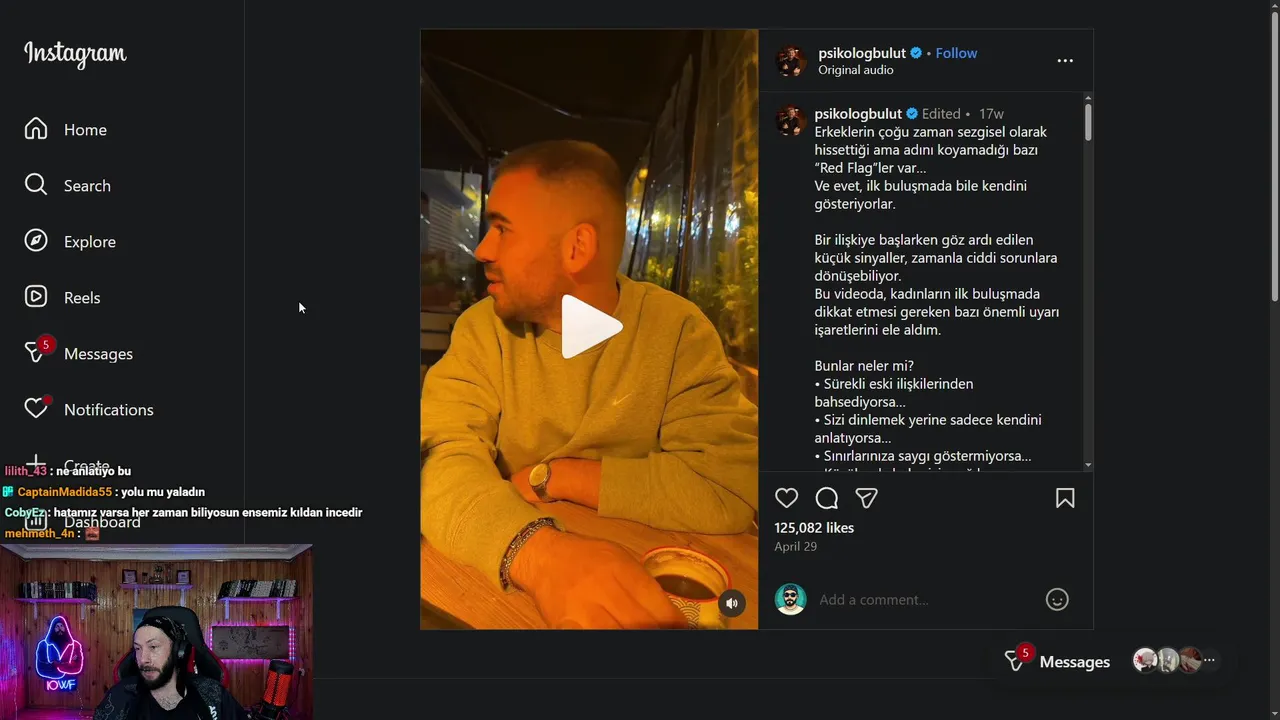The image size is (1280, 720).
Task: Open the three-dot more options menu
Action: (1065, 61)
